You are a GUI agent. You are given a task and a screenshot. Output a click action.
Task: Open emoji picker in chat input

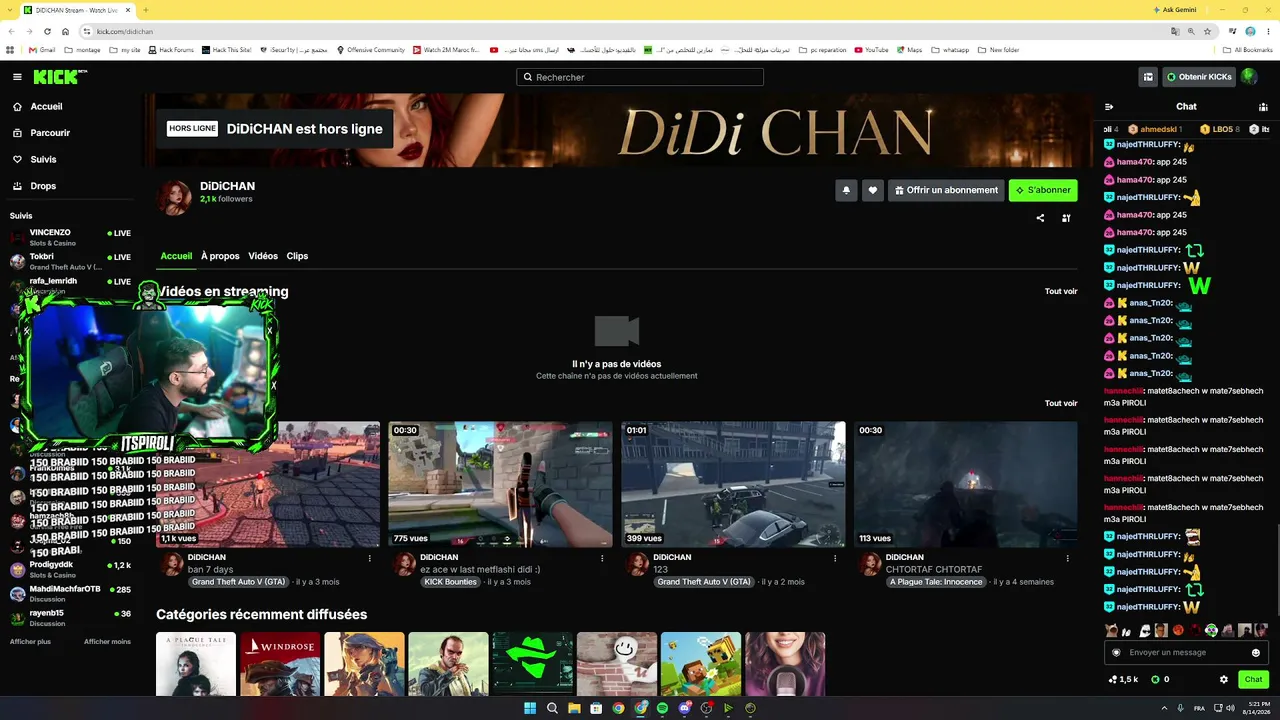pos(1256,653)
